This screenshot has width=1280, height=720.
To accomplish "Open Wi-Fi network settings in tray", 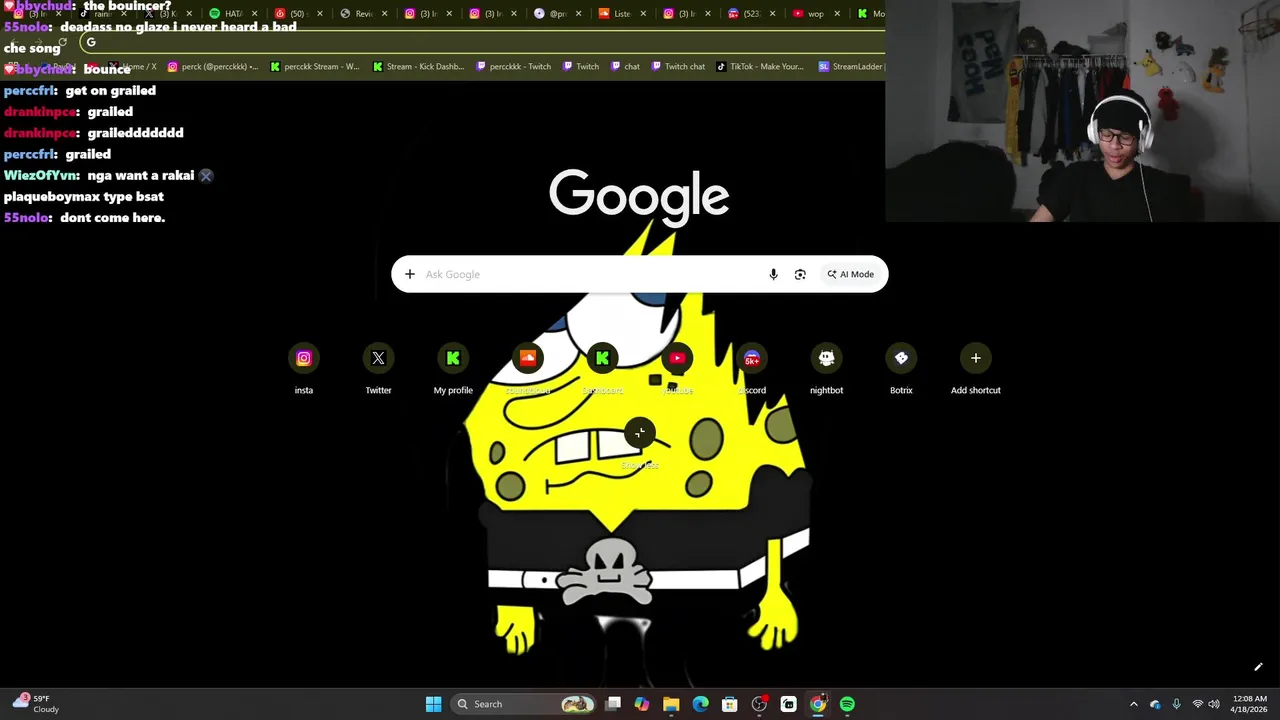I will click(x=1197, y=704).
